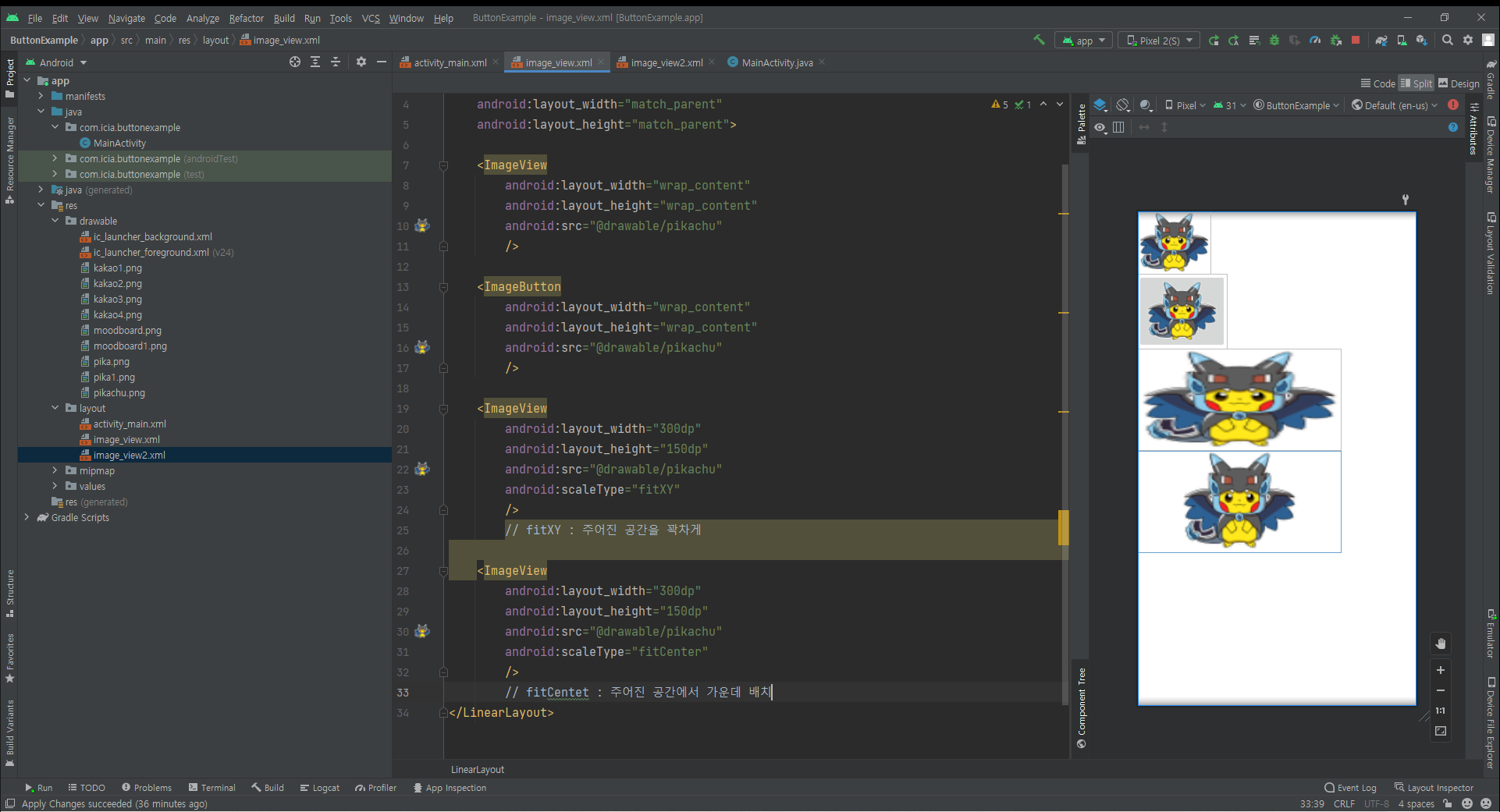Zoom in on the design preview
The image size is (1500, 812).
point(1441,670)
